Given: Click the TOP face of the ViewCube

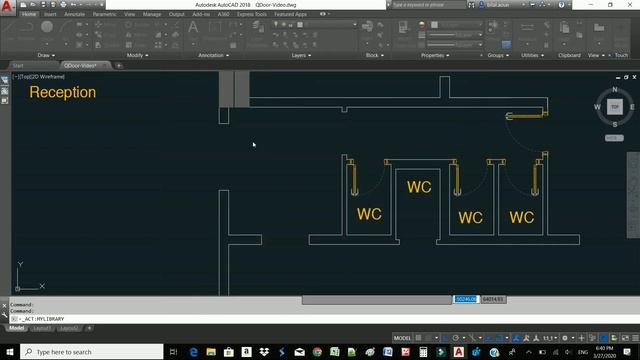Looking at the screenshot, I should pos(615,107).
